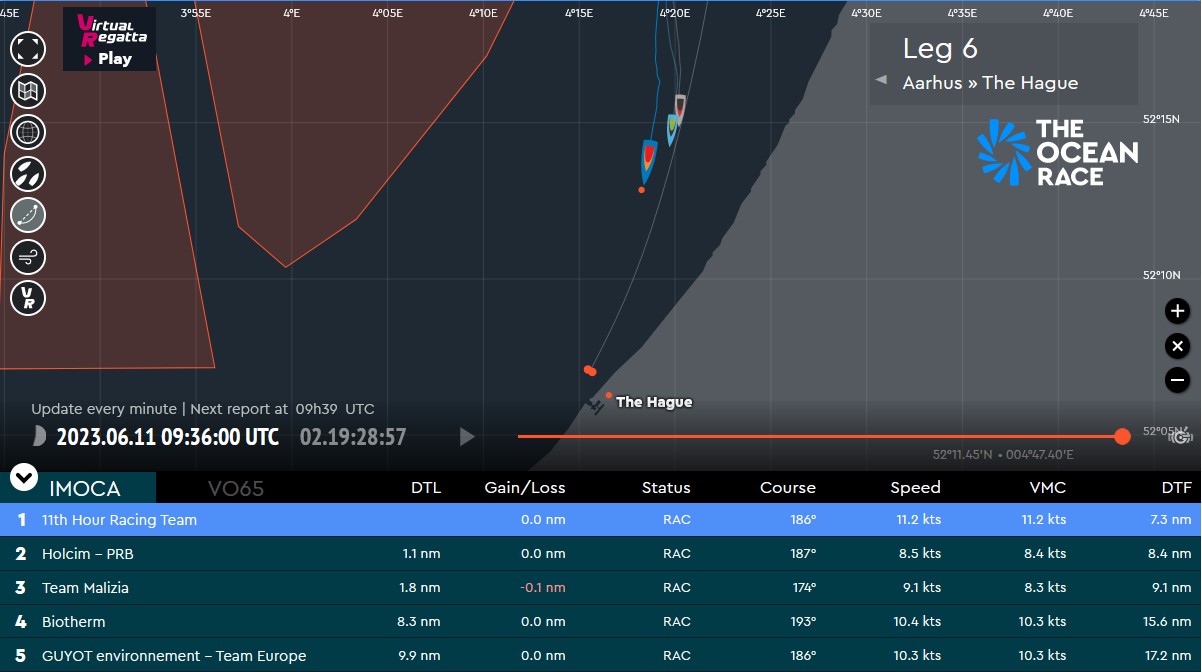Zoom in with the plus button
1202x672 pixels.
[x=1177, y=311]
